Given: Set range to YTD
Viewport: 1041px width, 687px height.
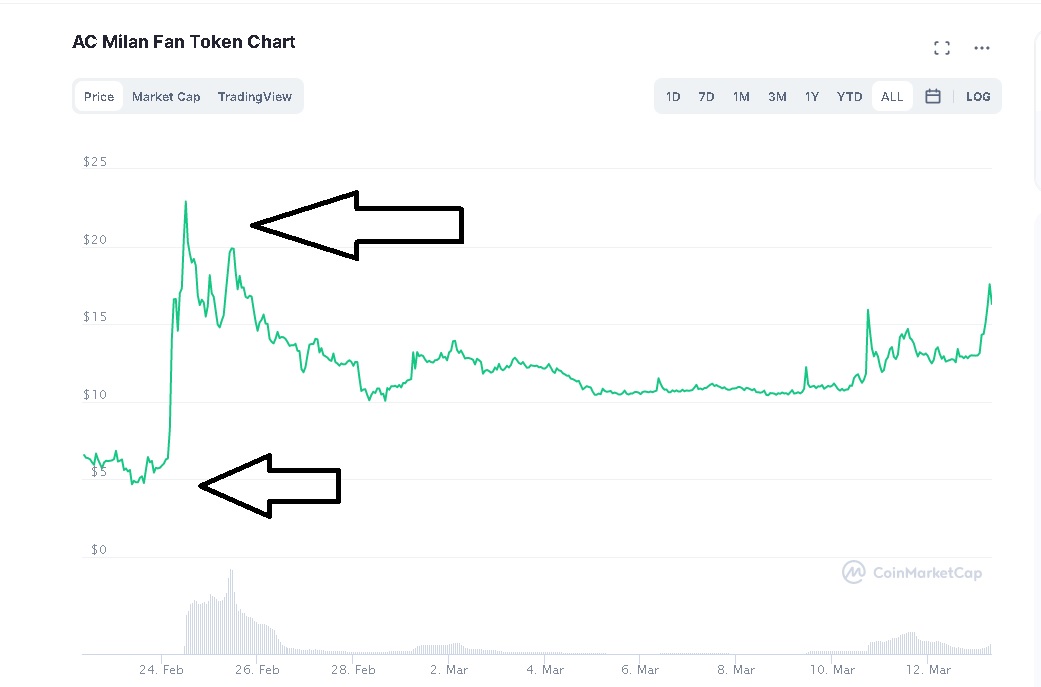Looking at the screenshot, I should tap(849, 97).
